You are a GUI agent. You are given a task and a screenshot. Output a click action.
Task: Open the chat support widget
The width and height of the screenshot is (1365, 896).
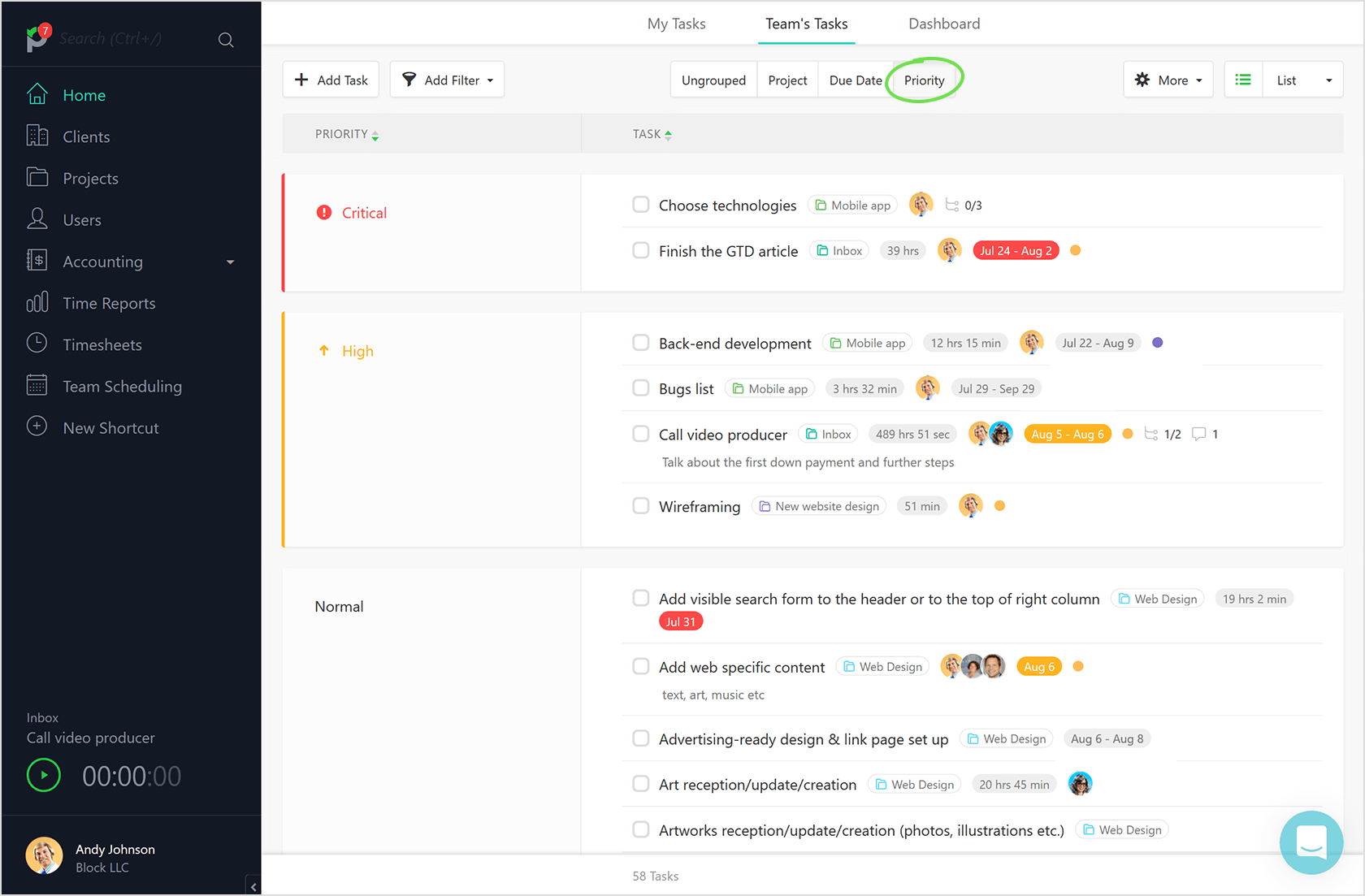coord(1311,842)
